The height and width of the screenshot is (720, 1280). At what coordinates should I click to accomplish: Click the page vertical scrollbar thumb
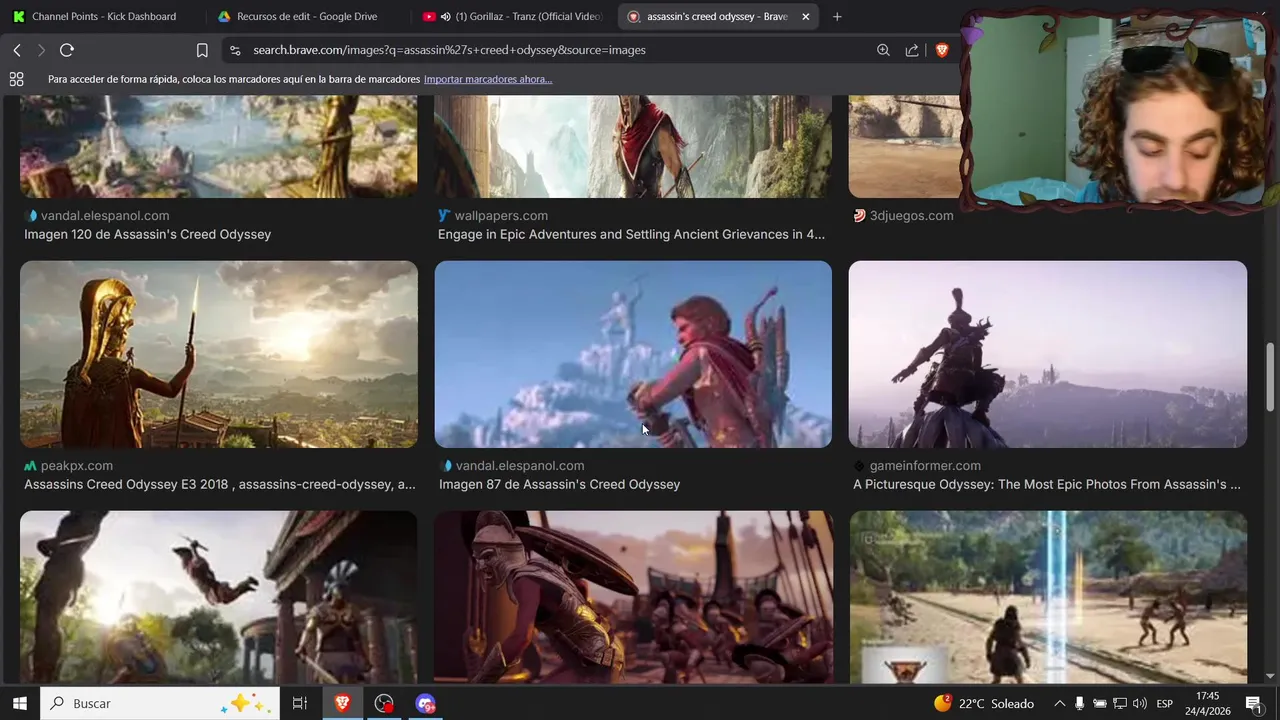click(x=1270, y=376)
